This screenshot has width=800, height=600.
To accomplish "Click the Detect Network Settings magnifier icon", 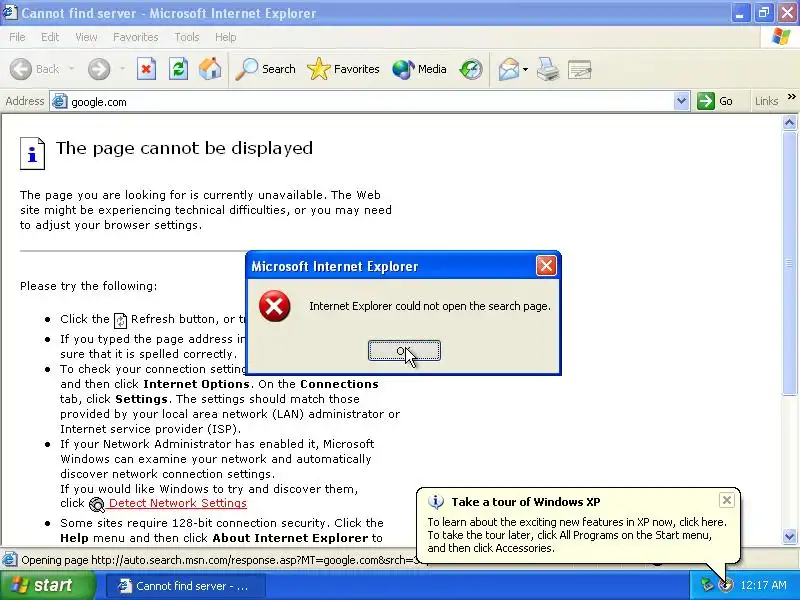I will click(x=96, y=504).
